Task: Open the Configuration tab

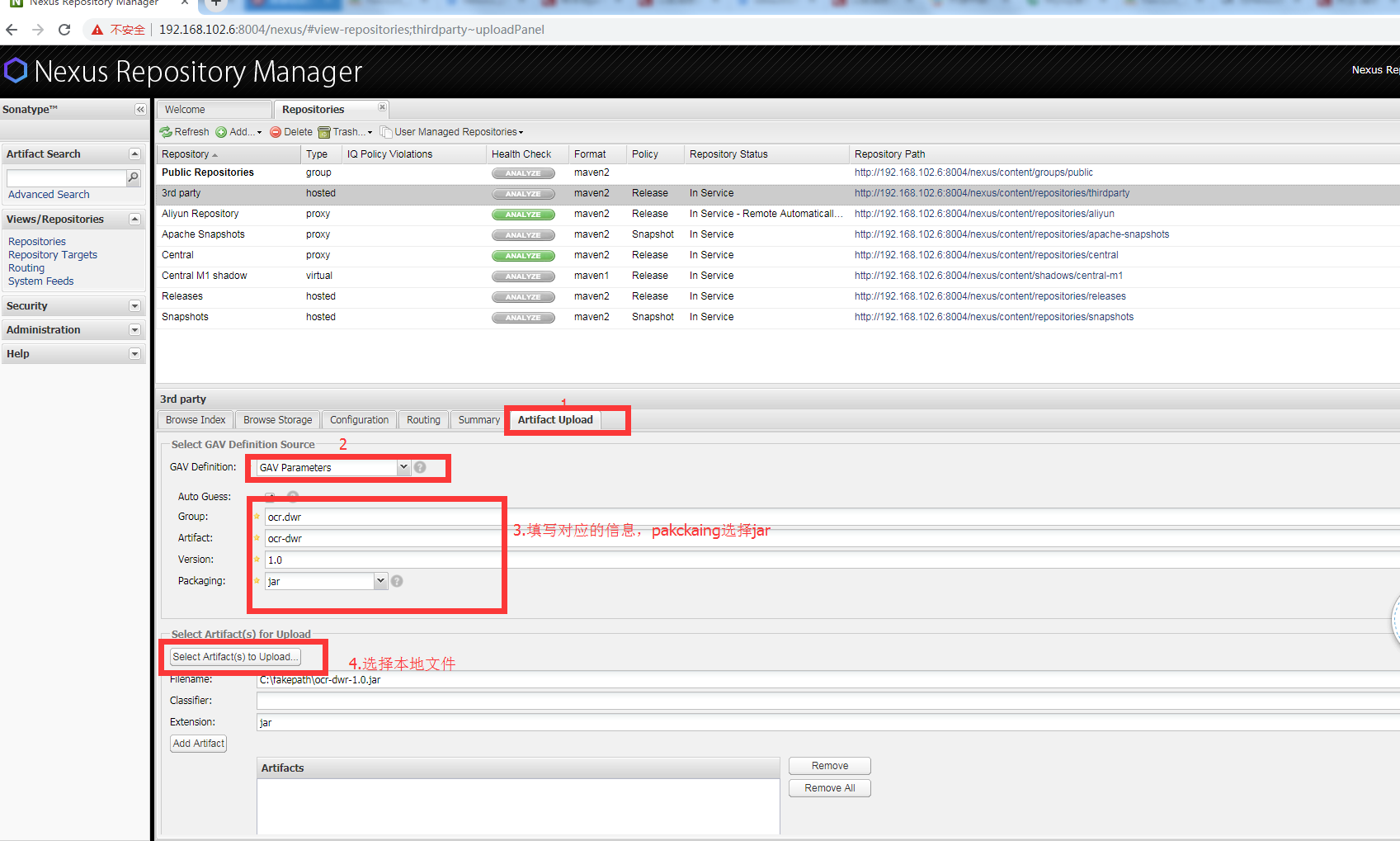Action: (359, 420)
